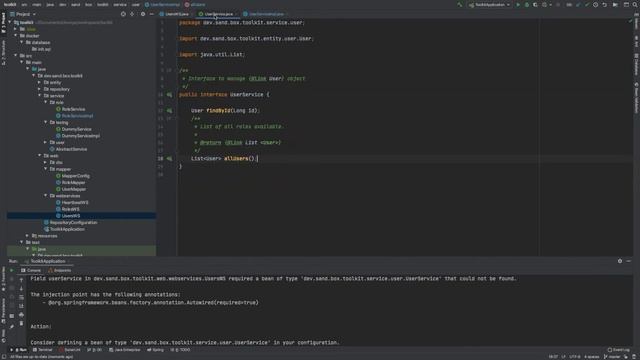Open the TODO tool window

[x=180, y=350]
